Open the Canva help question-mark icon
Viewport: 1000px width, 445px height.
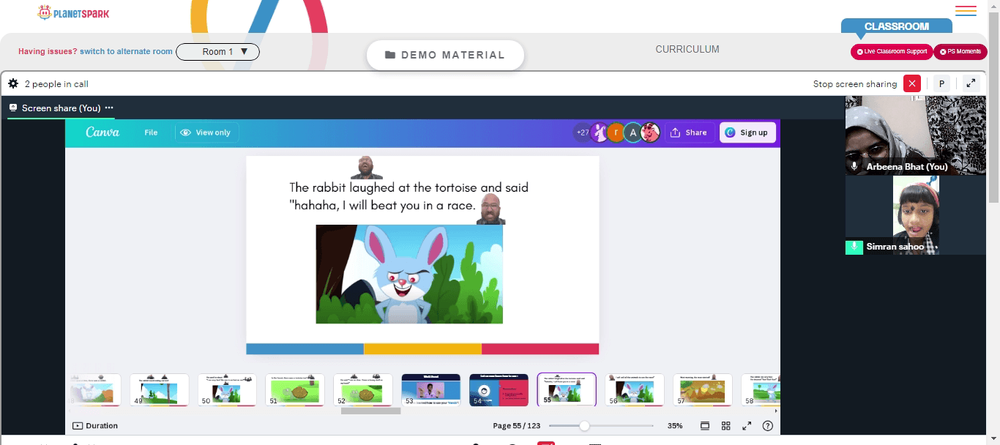point(768,426)
